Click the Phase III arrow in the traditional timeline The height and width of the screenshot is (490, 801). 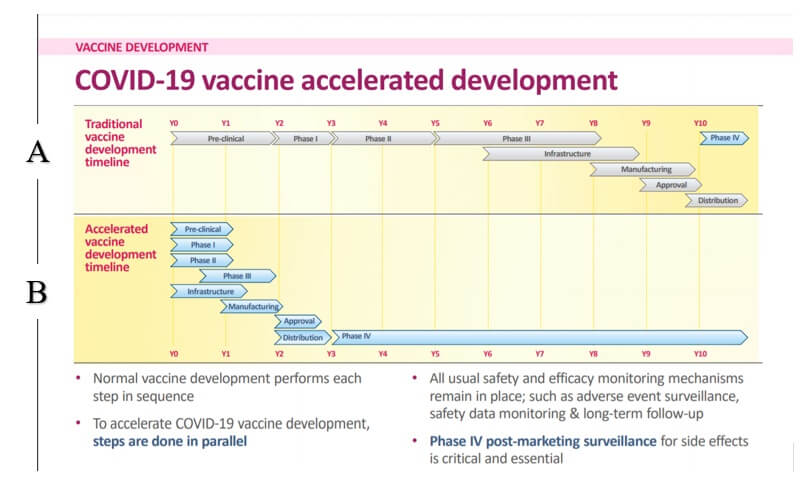516,139
